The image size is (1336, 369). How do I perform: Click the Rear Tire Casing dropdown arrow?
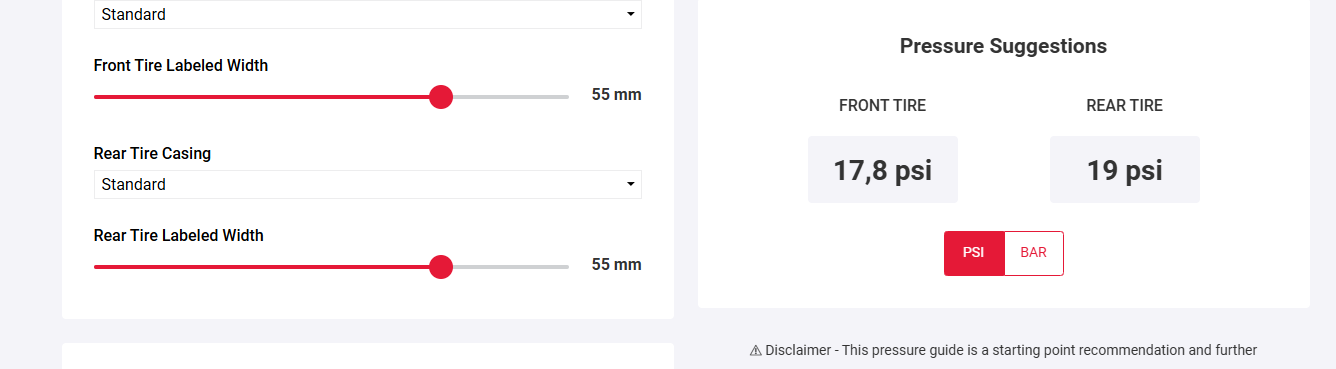pyautogui.click(x=630, y=185)
